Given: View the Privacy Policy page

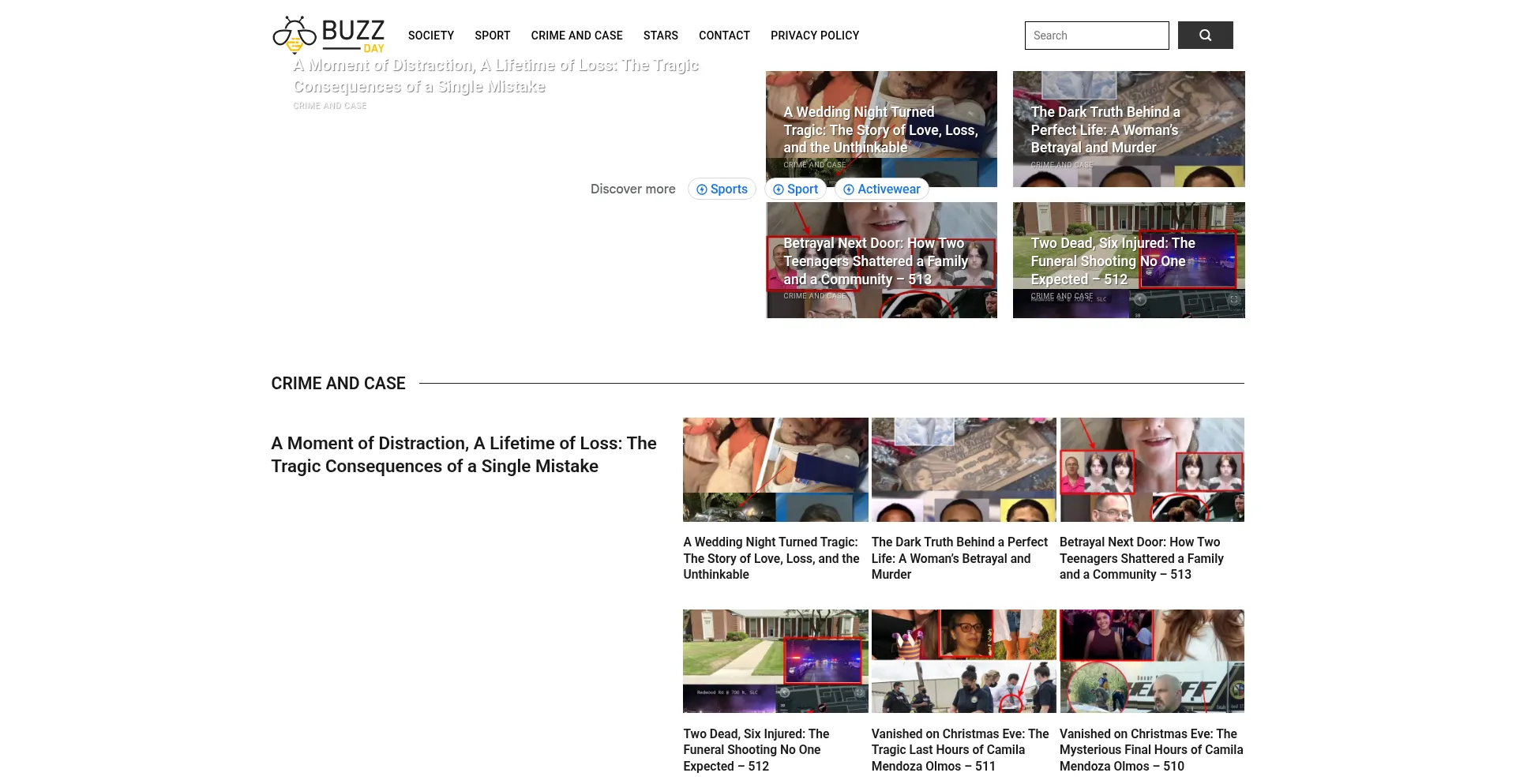Looking at the screenshot, I should [x=814, y=36].
